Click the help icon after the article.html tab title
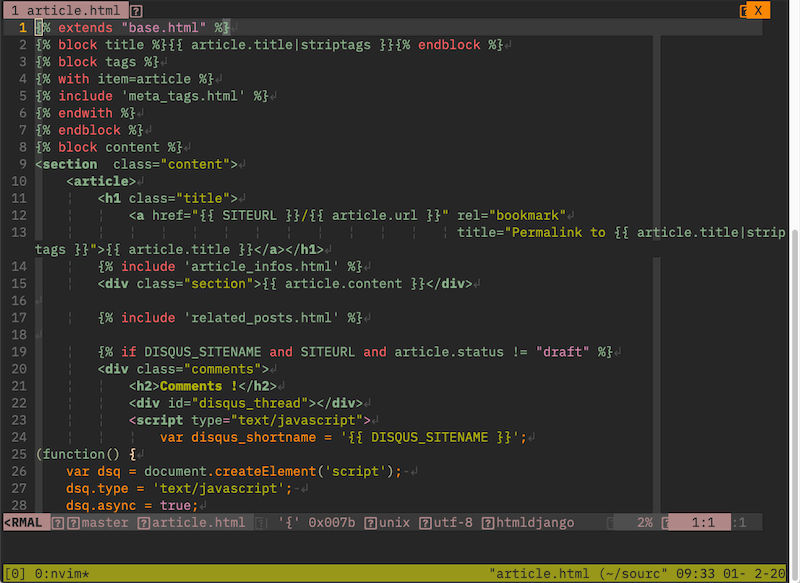 click(138, 9)
